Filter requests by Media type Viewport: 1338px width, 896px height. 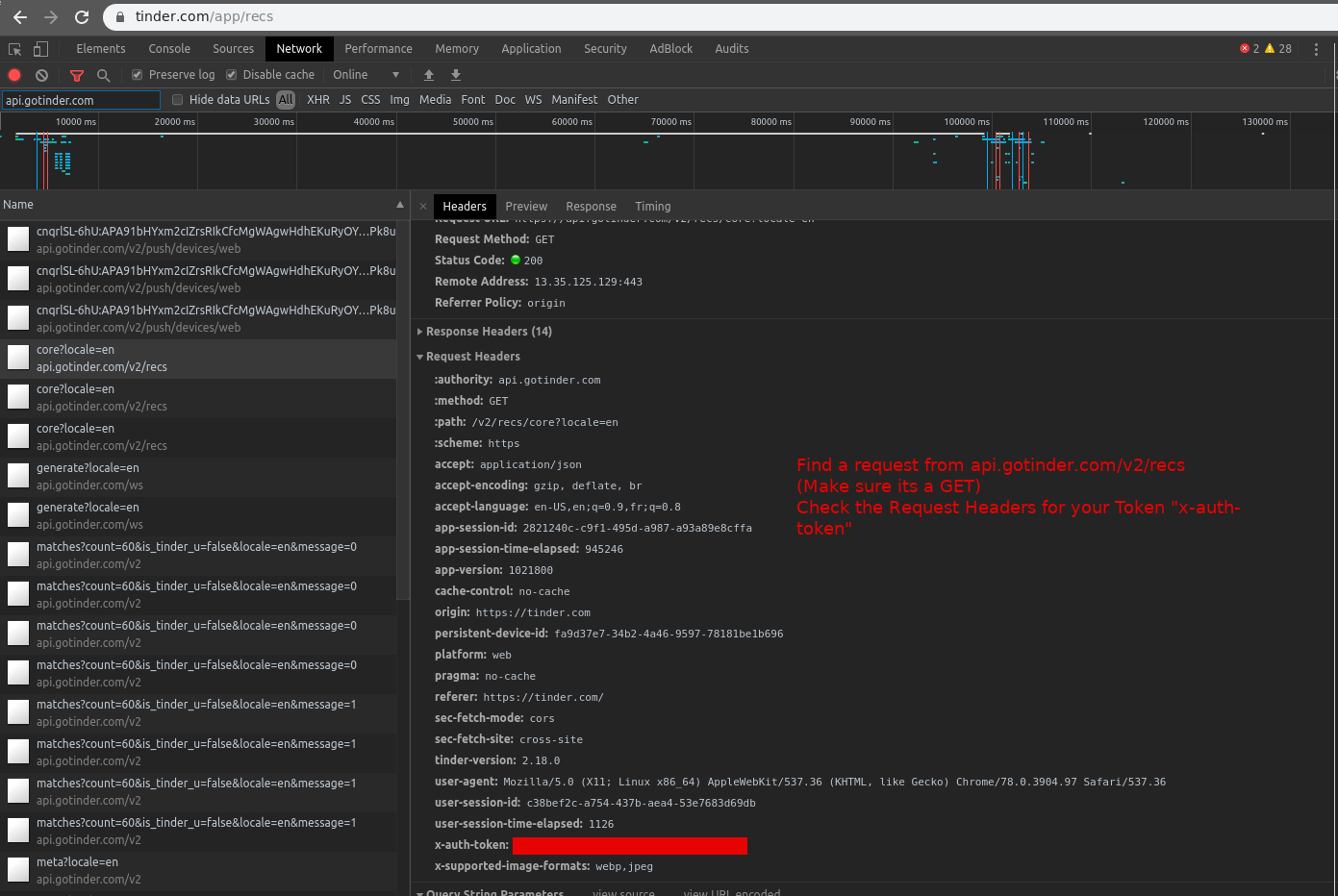pos(435,100)
